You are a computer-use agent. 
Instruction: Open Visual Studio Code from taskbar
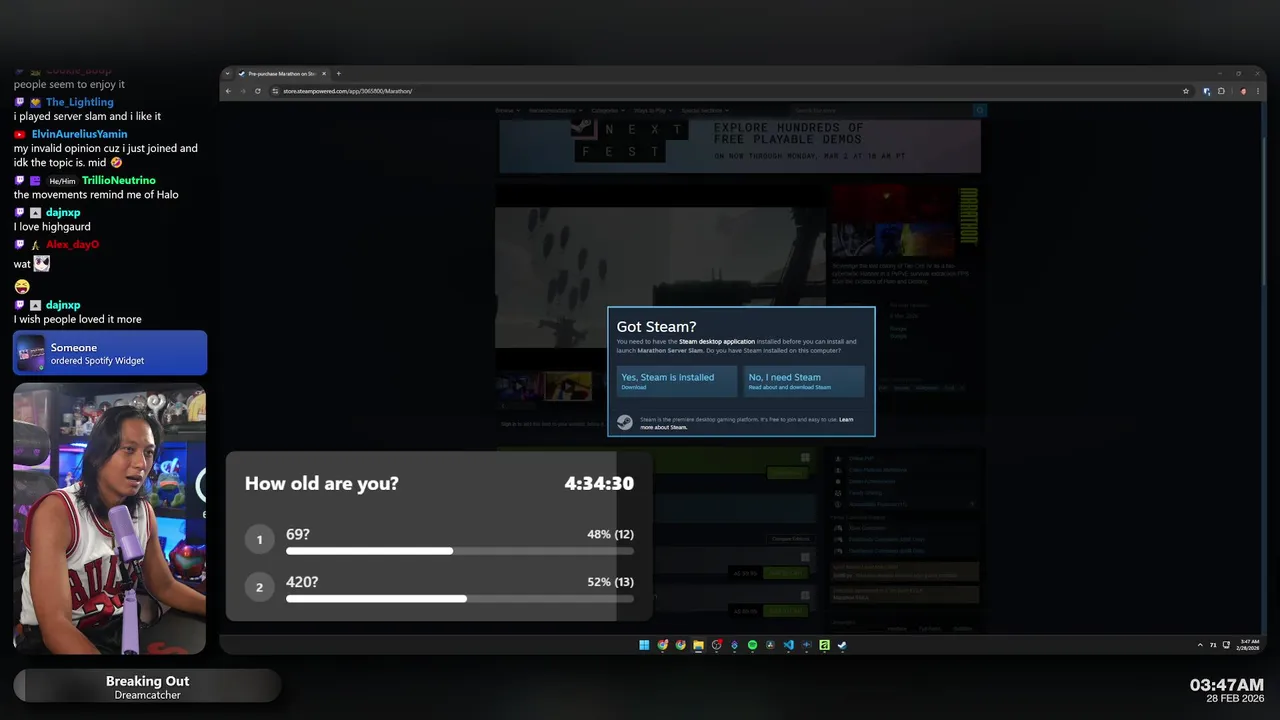(x=788, y=645)
